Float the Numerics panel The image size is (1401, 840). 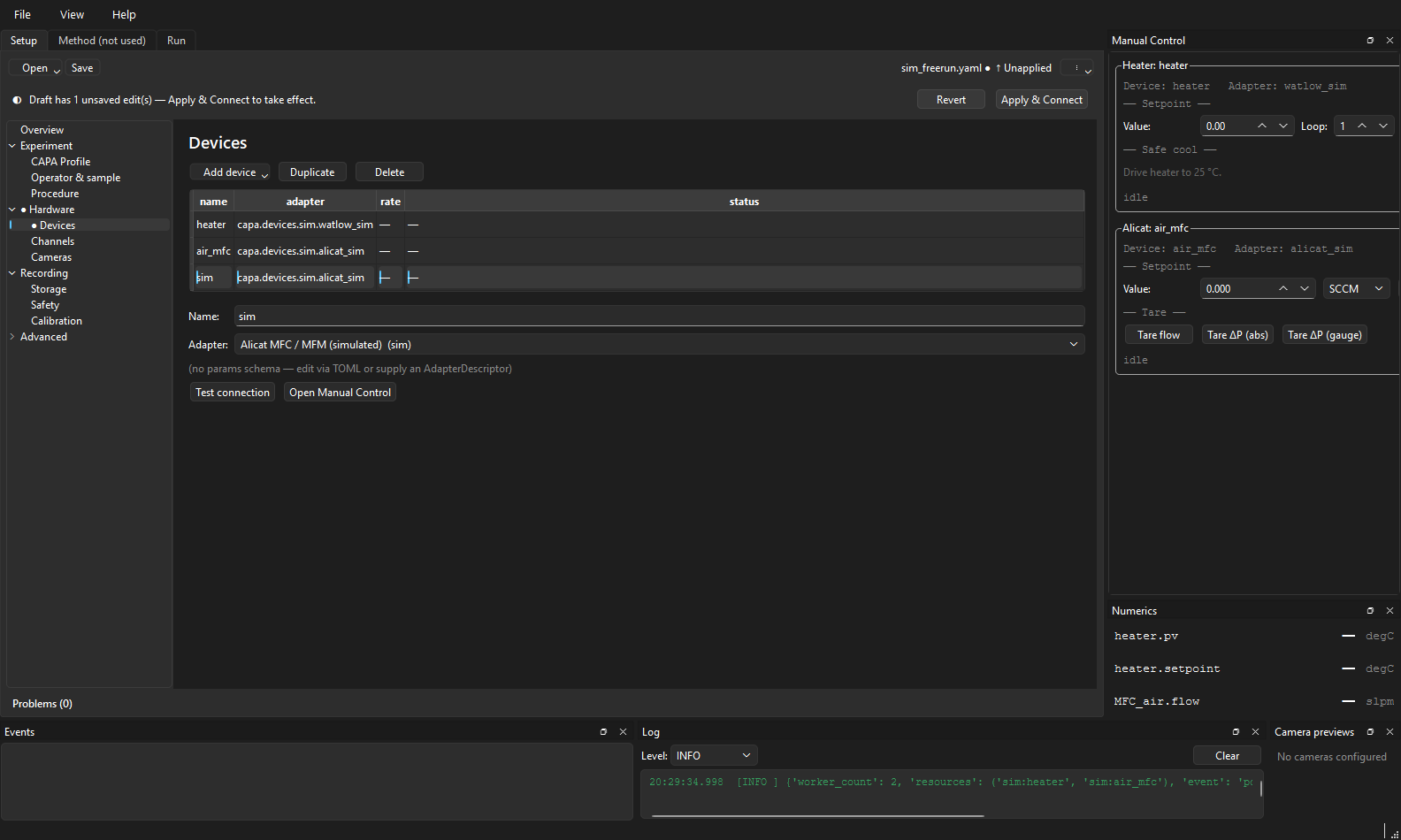[1370, 611]
